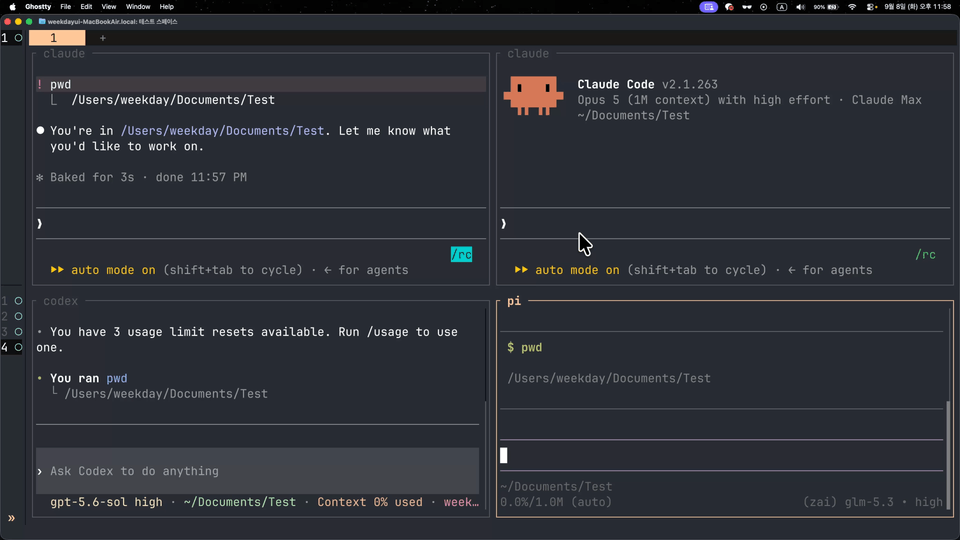Click 'auto mode on' in left claude pane
The width and height of the screenshot is (960, 540).
click(x=113, y=270)
